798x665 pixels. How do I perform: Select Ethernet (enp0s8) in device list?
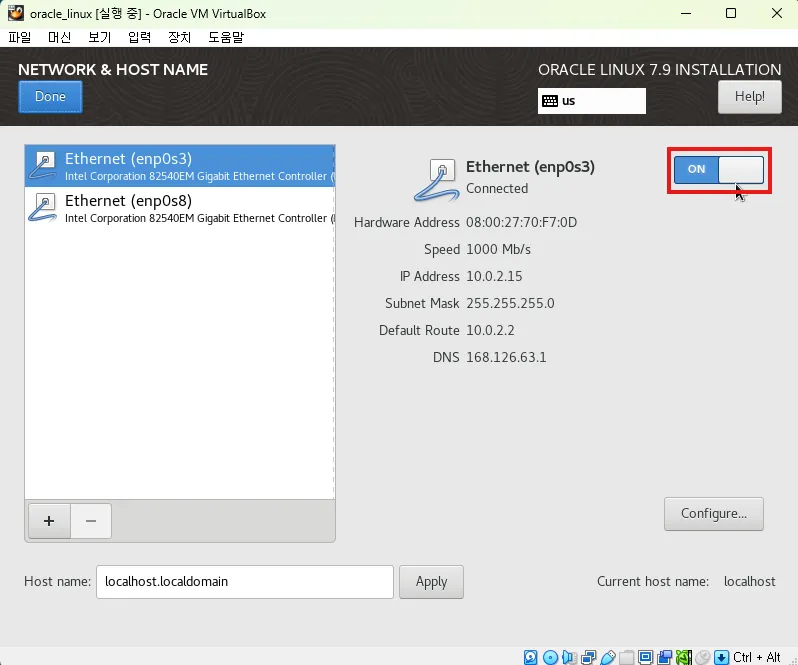pyautogui.click(x=180, y=208)
